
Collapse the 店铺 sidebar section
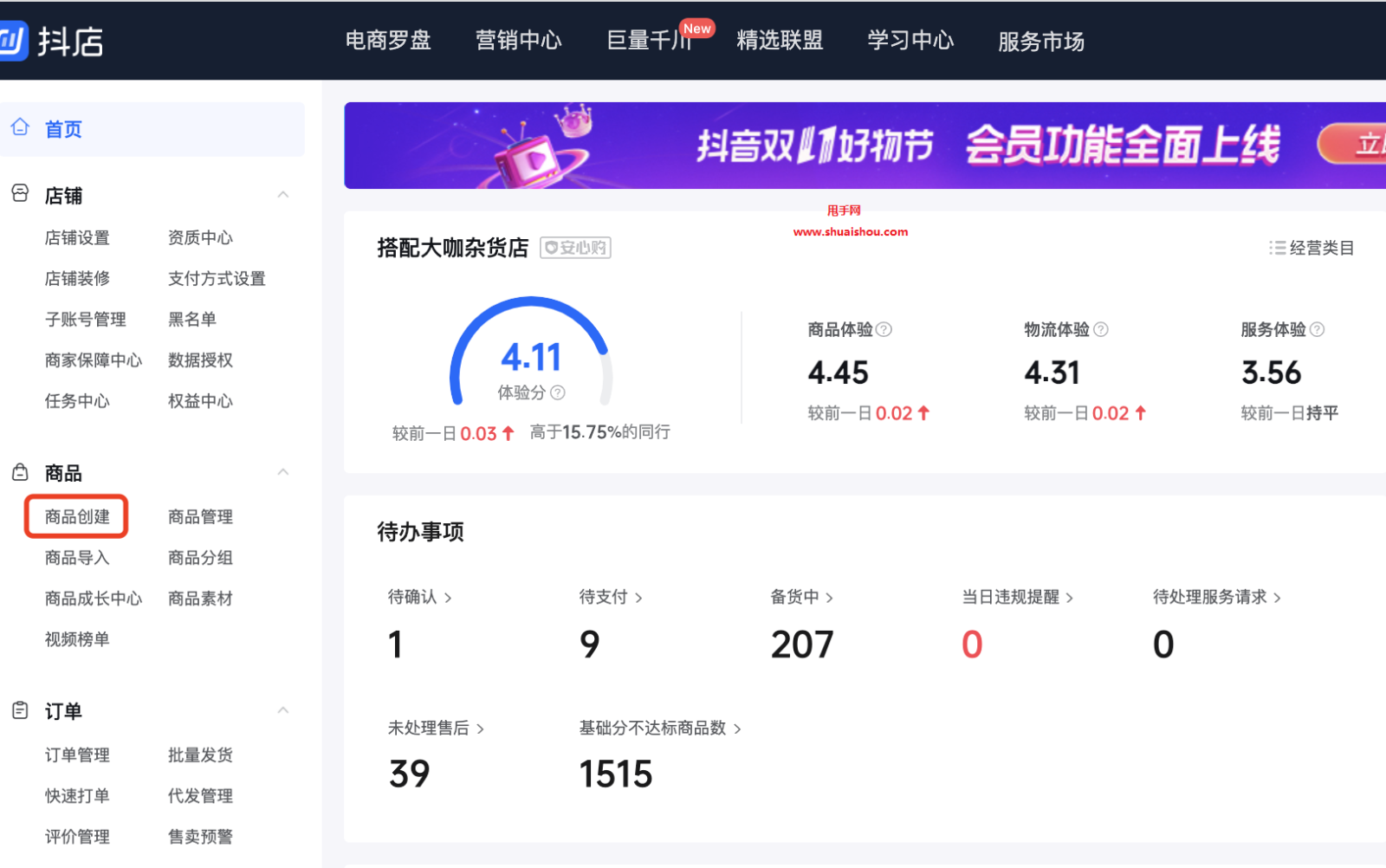click(x=282, y=195)
